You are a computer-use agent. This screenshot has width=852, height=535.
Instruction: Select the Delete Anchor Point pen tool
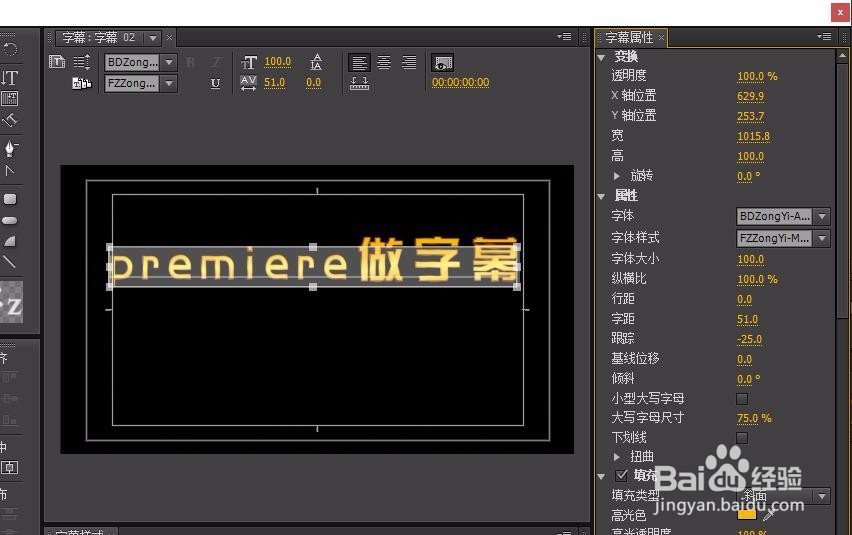coord(10,148)
